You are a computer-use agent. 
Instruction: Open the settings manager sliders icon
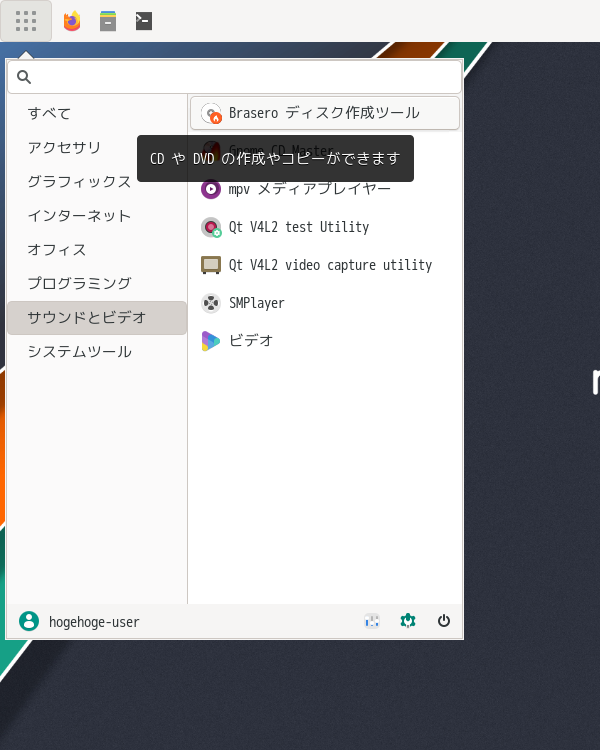tap(372, 621)
